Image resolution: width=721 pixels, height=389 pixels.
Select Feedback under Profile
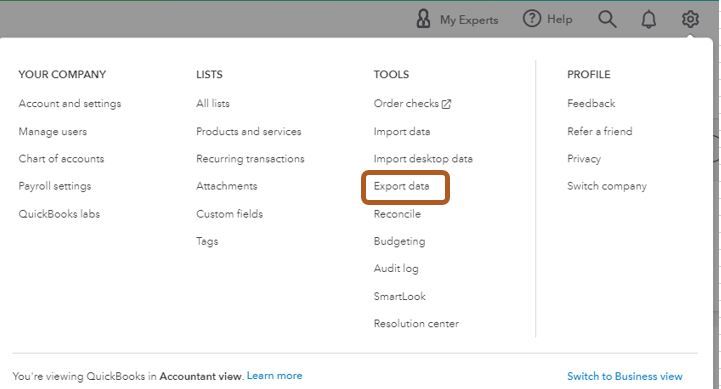[x=591, y=103]
